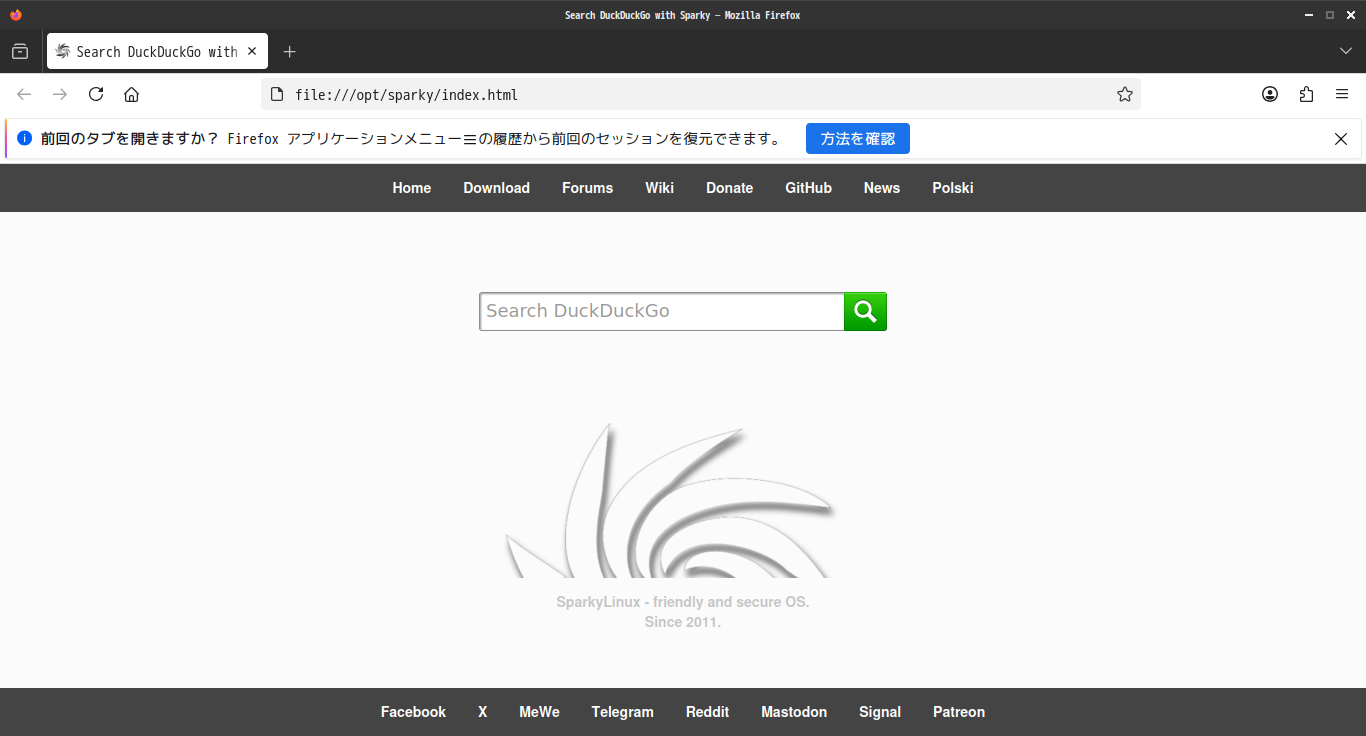This screenshot has width=1366, height=736.
Task: Click the blue info icon in notification
Action: pos(24,139)
